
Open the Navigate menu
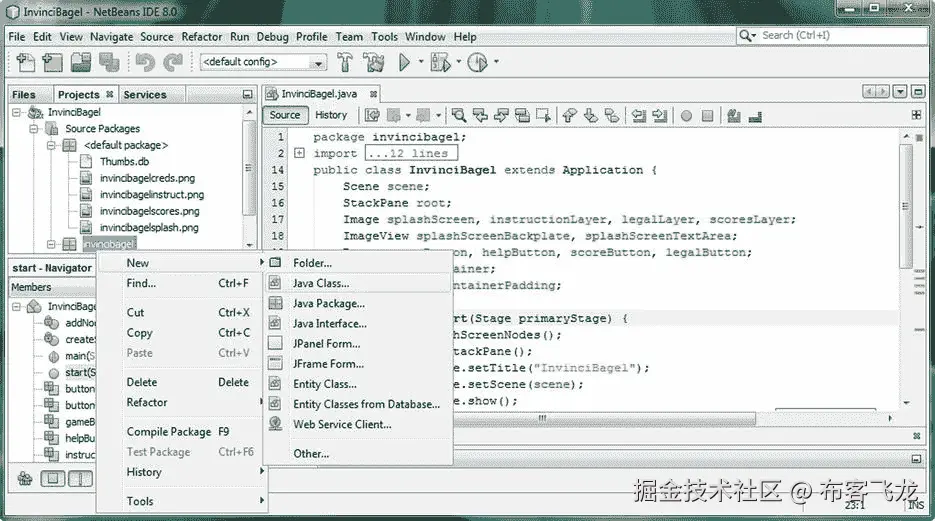pyautogui.click(x=112, y=37)
